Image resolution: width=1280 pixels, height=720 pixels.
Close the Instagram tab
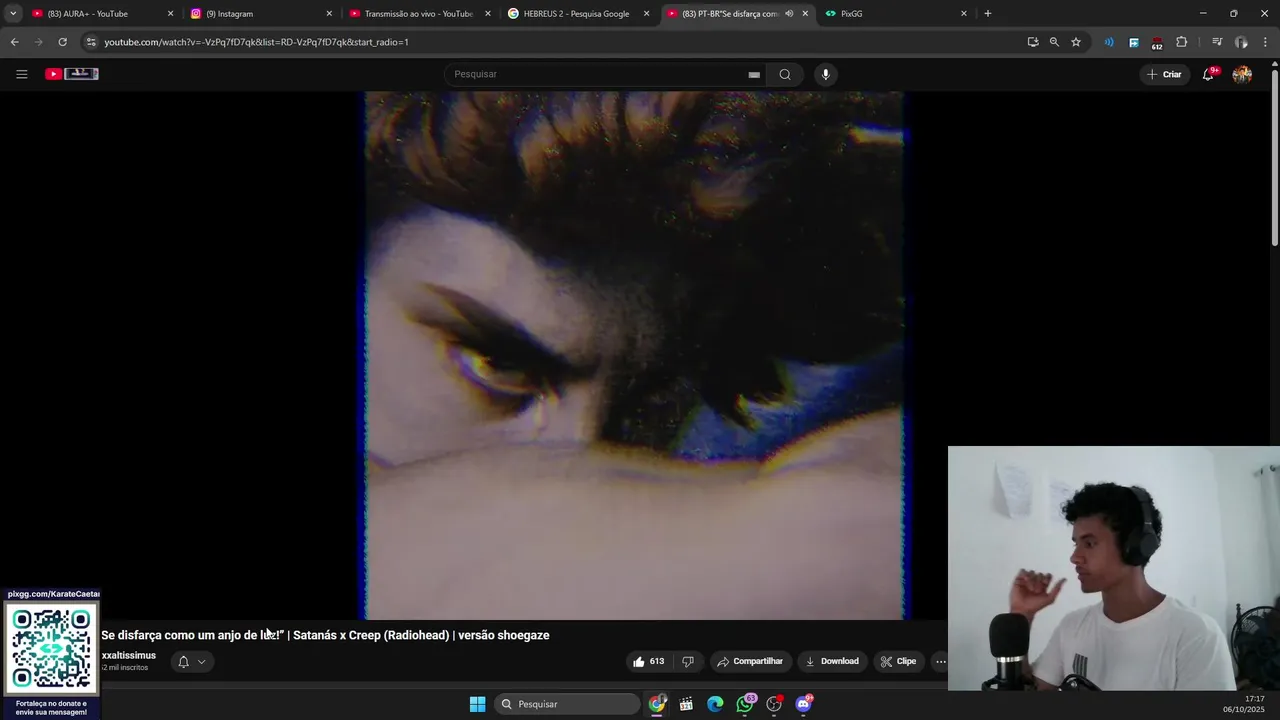click(x=329, y=14)
